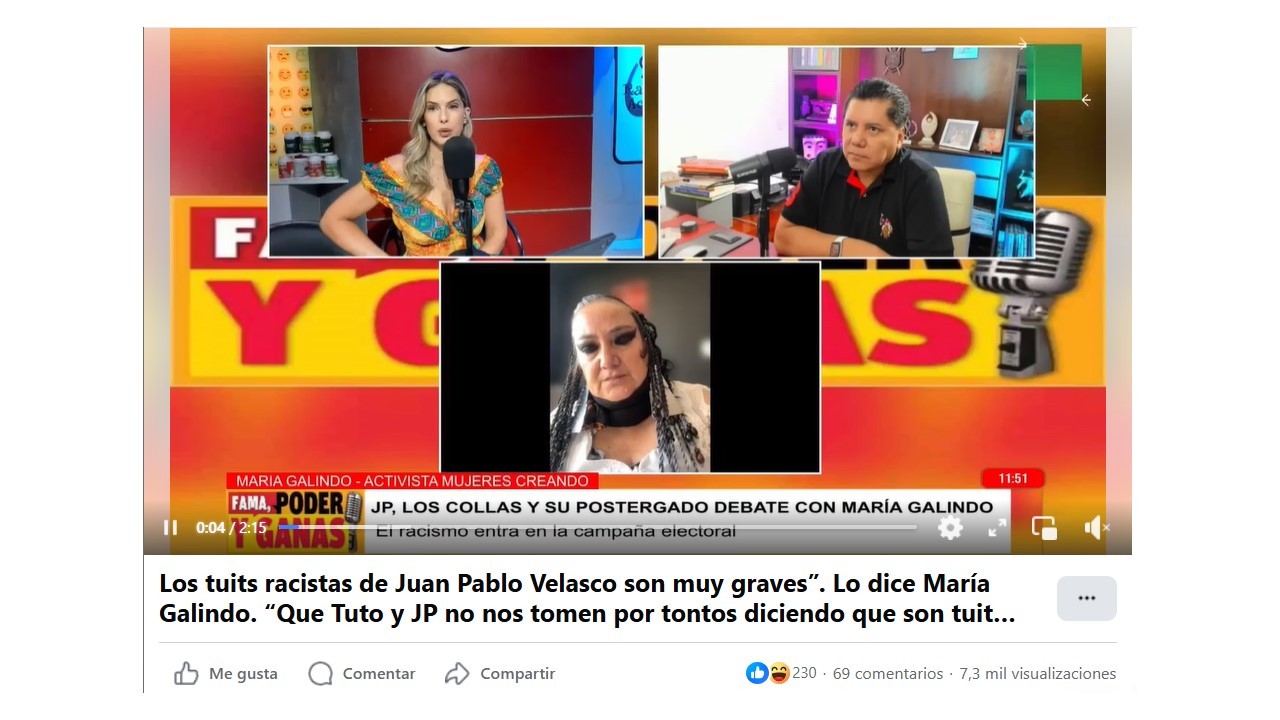The image size is (1280, 720).
Task: Click the elapsed time 0:04 display
Action: 210,528
